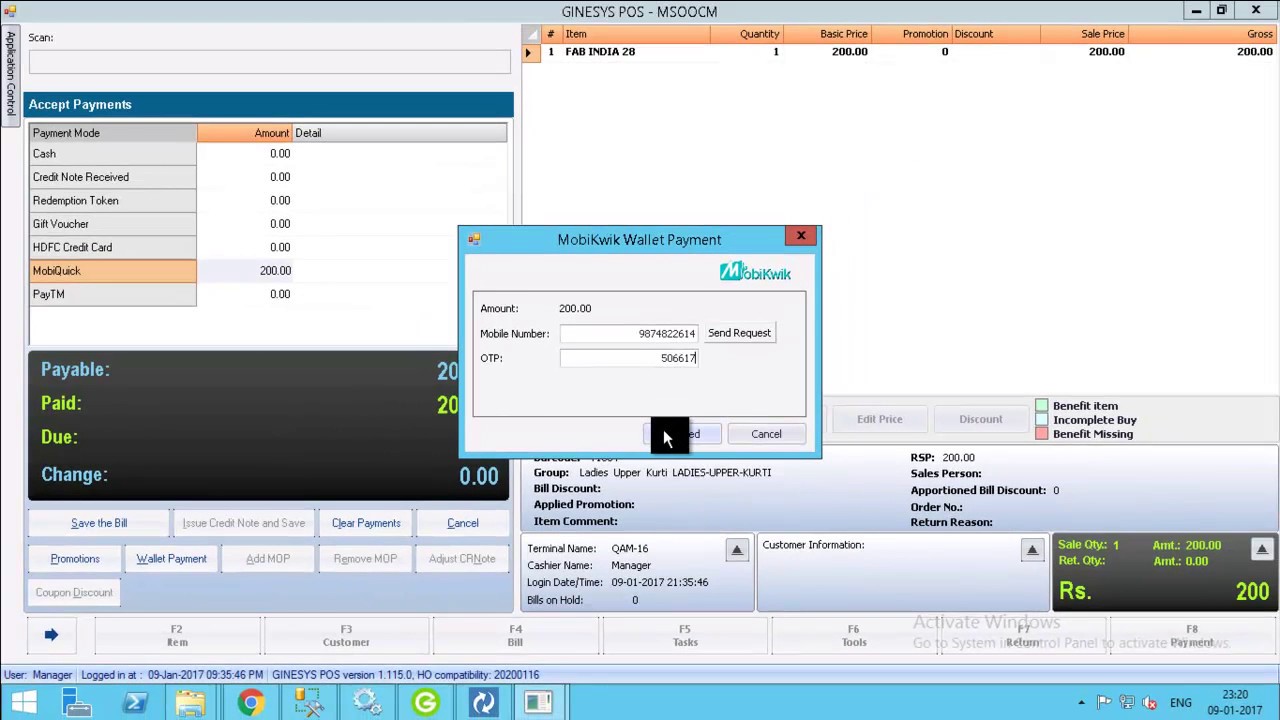The image size is (1280, 720).
Task: Open the Action Center flag icon
Action: 1103,702
